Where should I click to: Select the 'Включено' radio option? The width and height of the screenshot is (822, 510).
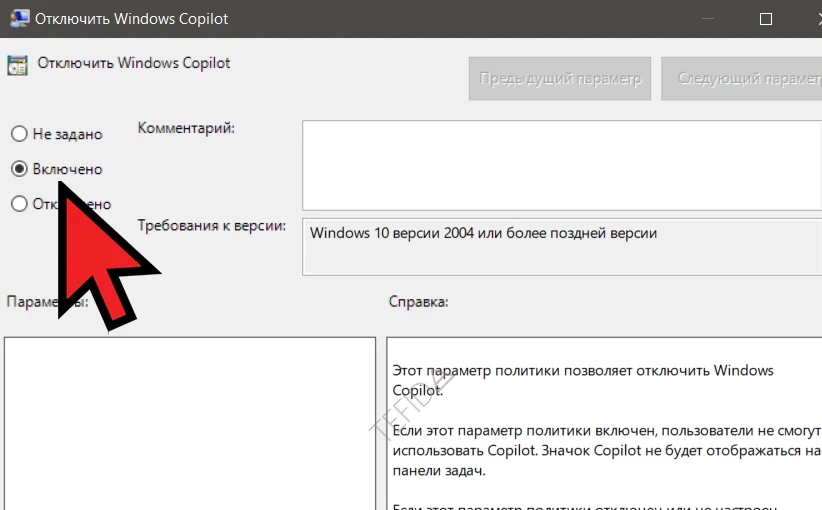click(x=19, y=169)
